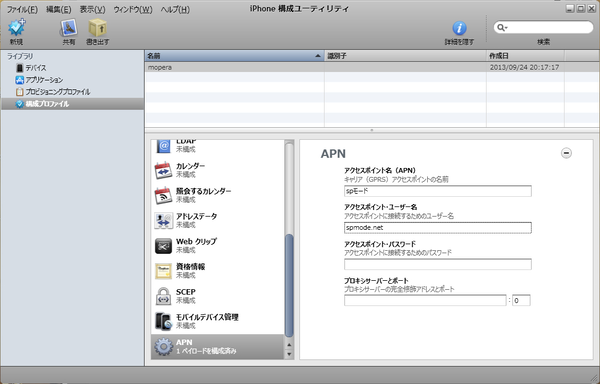
Task: Click the LDAP payload icon
Action: pos(163,146)
